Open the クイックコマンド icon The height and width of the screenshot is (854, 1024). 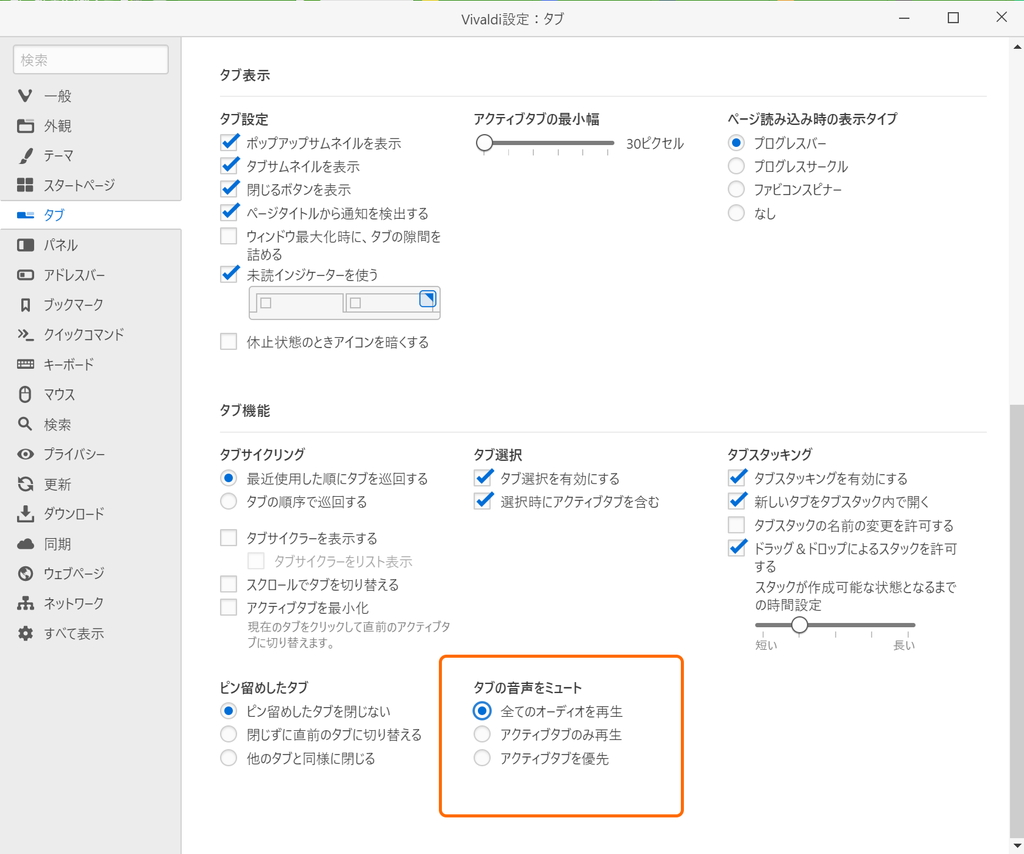click(25, 334)
